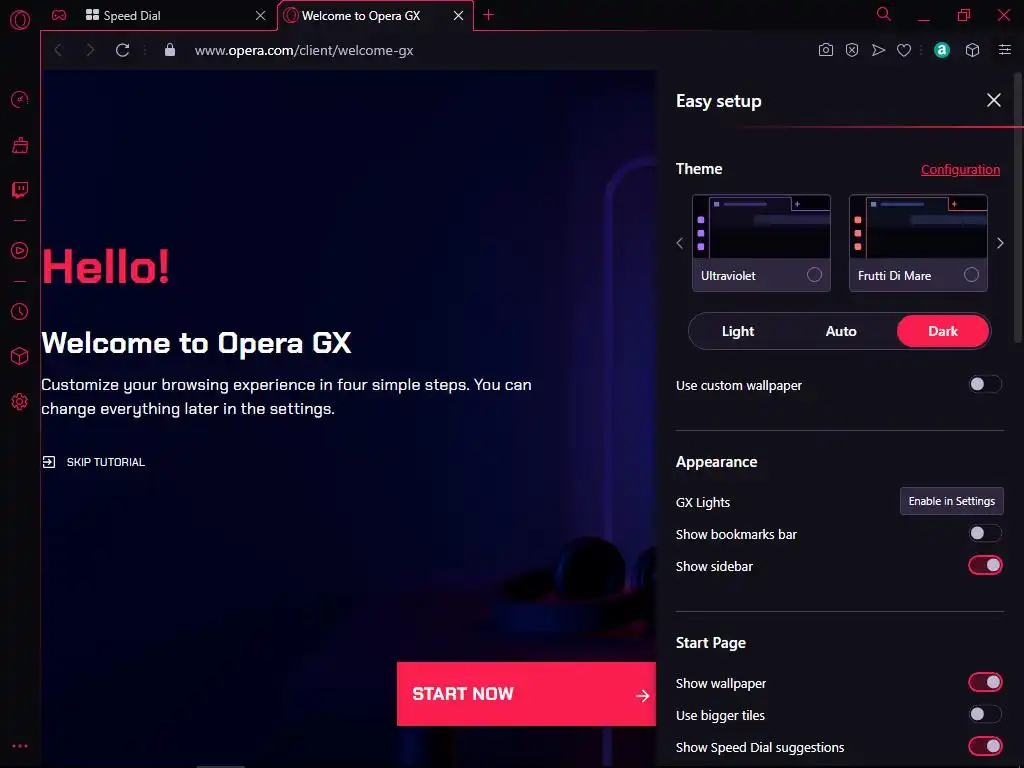Show previous themes with left chevron
Screen dimensions: 1024x768
(680, 243)
